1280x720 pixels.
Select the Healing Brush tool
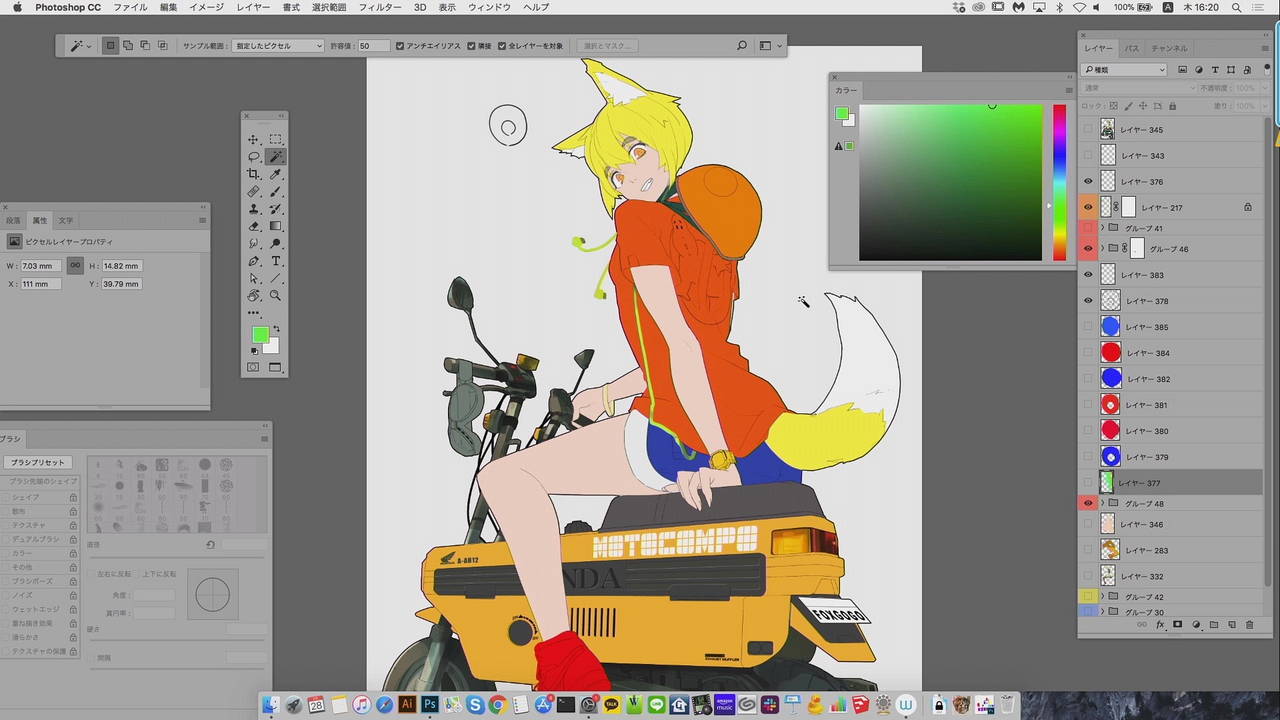point(254,192)
